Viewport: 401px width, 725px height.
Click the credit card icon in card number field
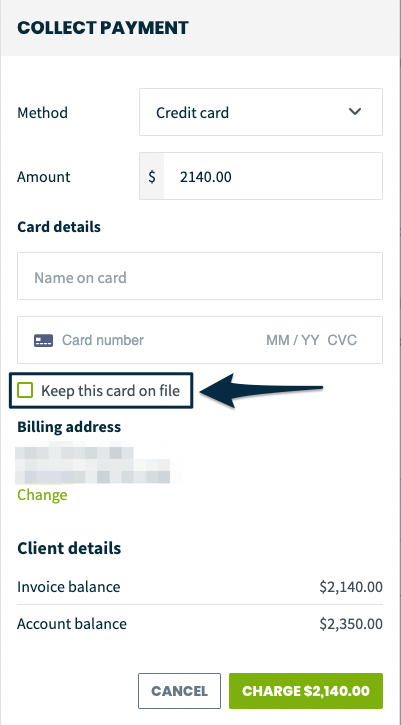point(43,341)
